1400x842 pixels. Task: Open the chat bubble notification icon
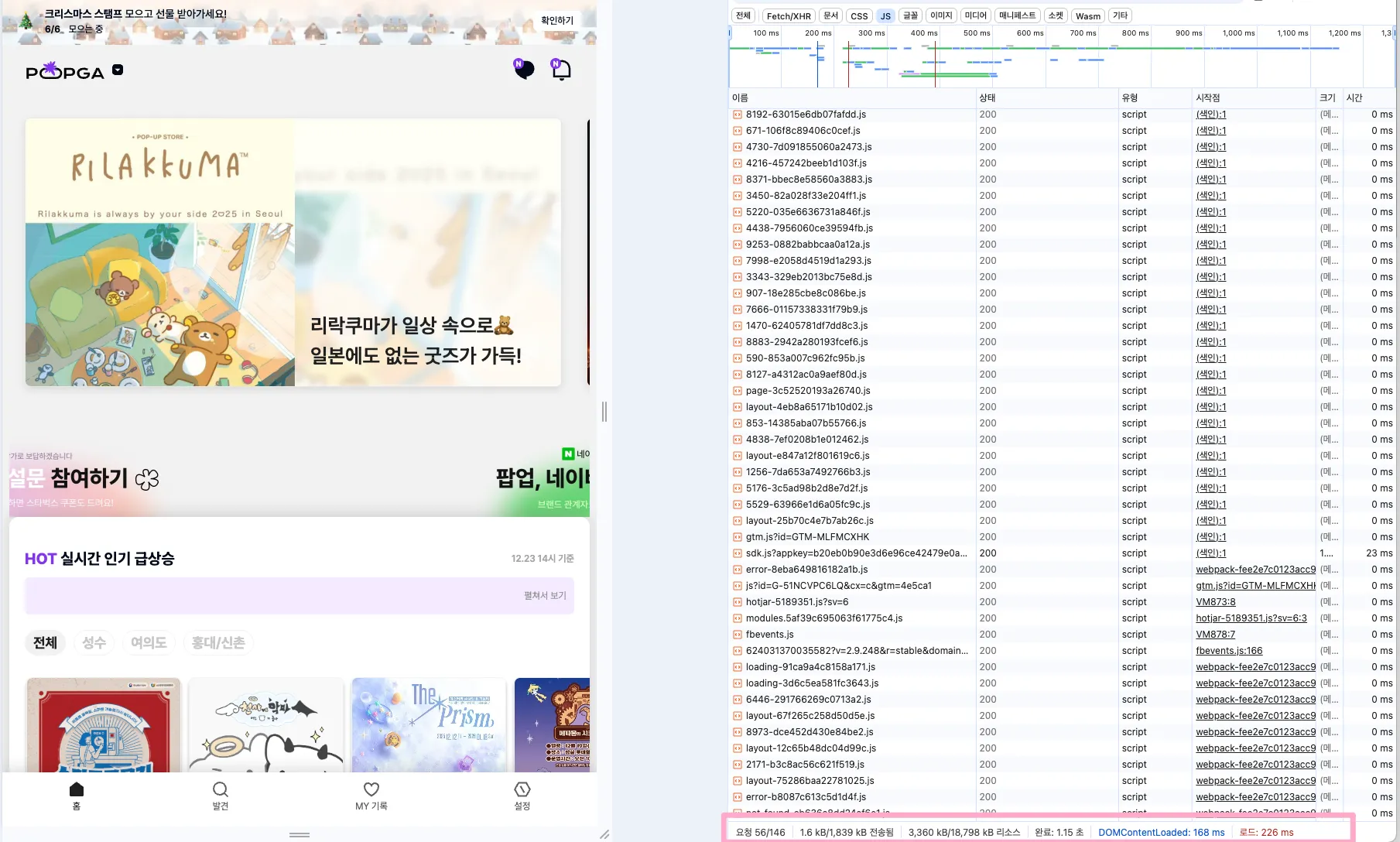pos(524,70)
